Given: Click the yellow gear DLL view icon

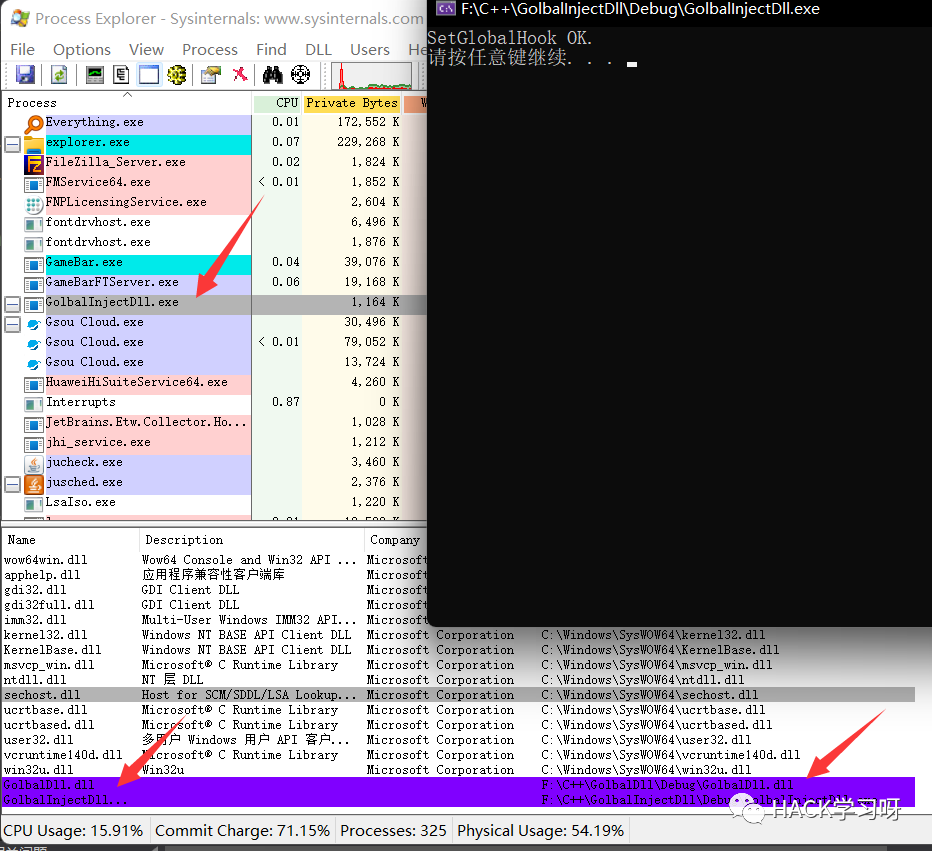Looking at the screenshot, I should point(177,75).
